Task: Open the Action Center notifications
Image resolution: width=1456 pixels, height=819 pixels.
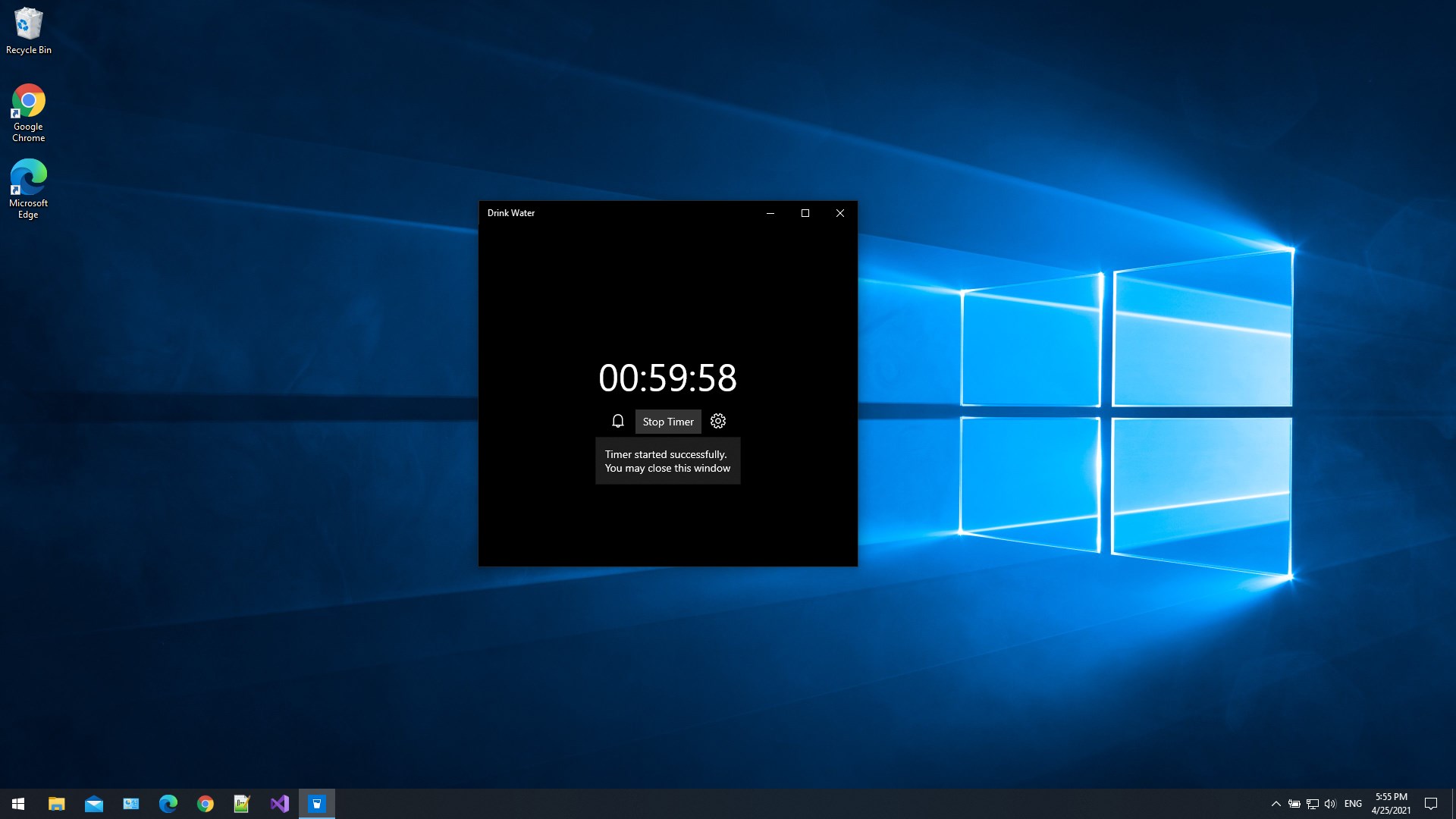Action: click(1431, 804)
